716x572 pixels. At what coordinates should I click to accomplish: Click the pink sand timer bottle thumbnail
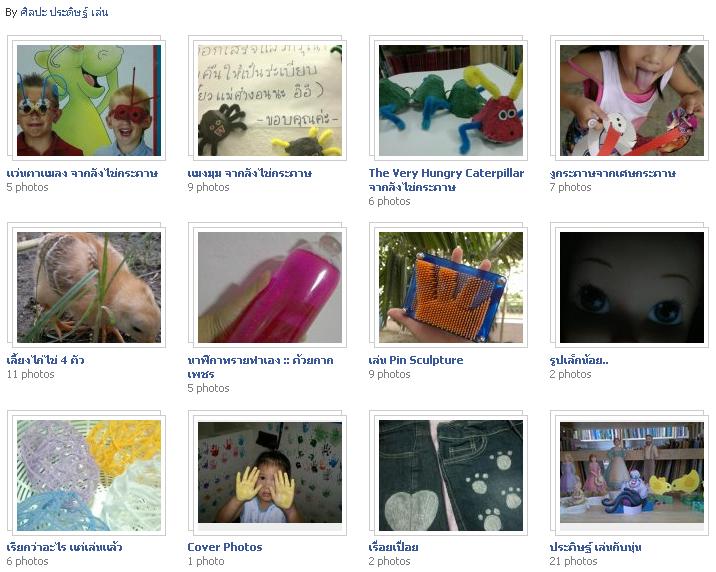click(x=269, y=287)
